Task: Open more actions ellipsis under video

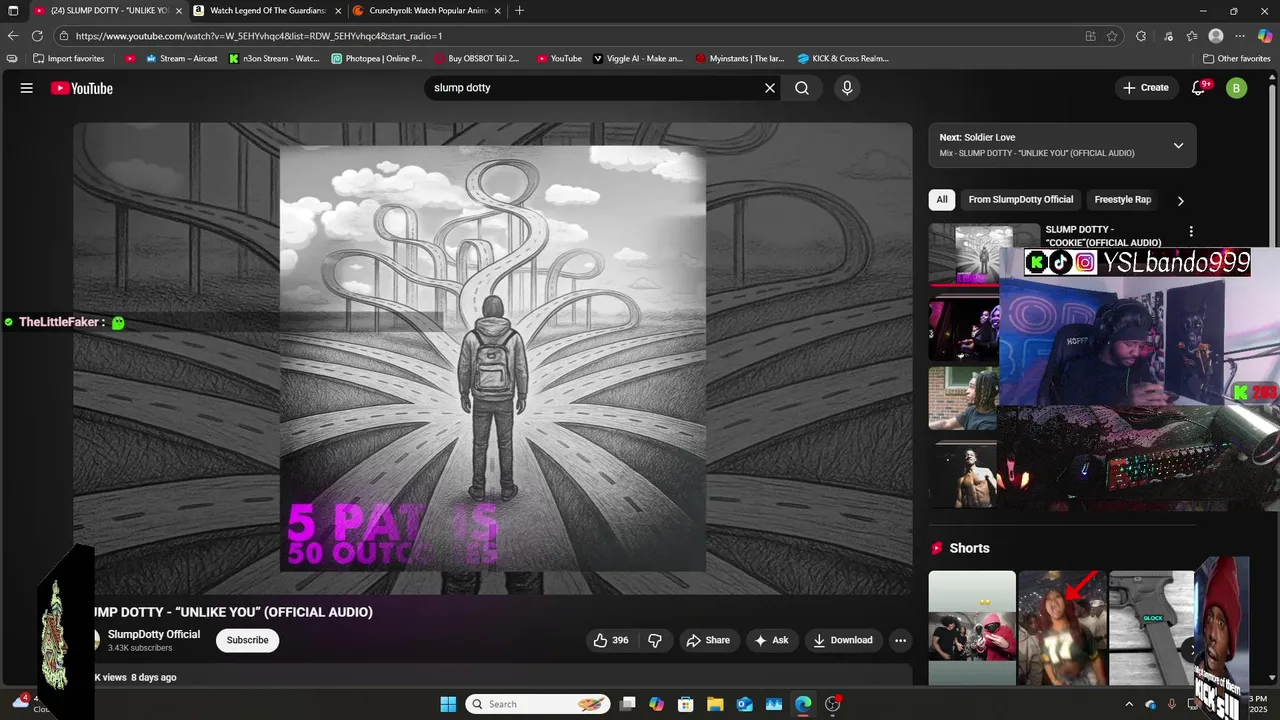Action: [x=900, y=640]
